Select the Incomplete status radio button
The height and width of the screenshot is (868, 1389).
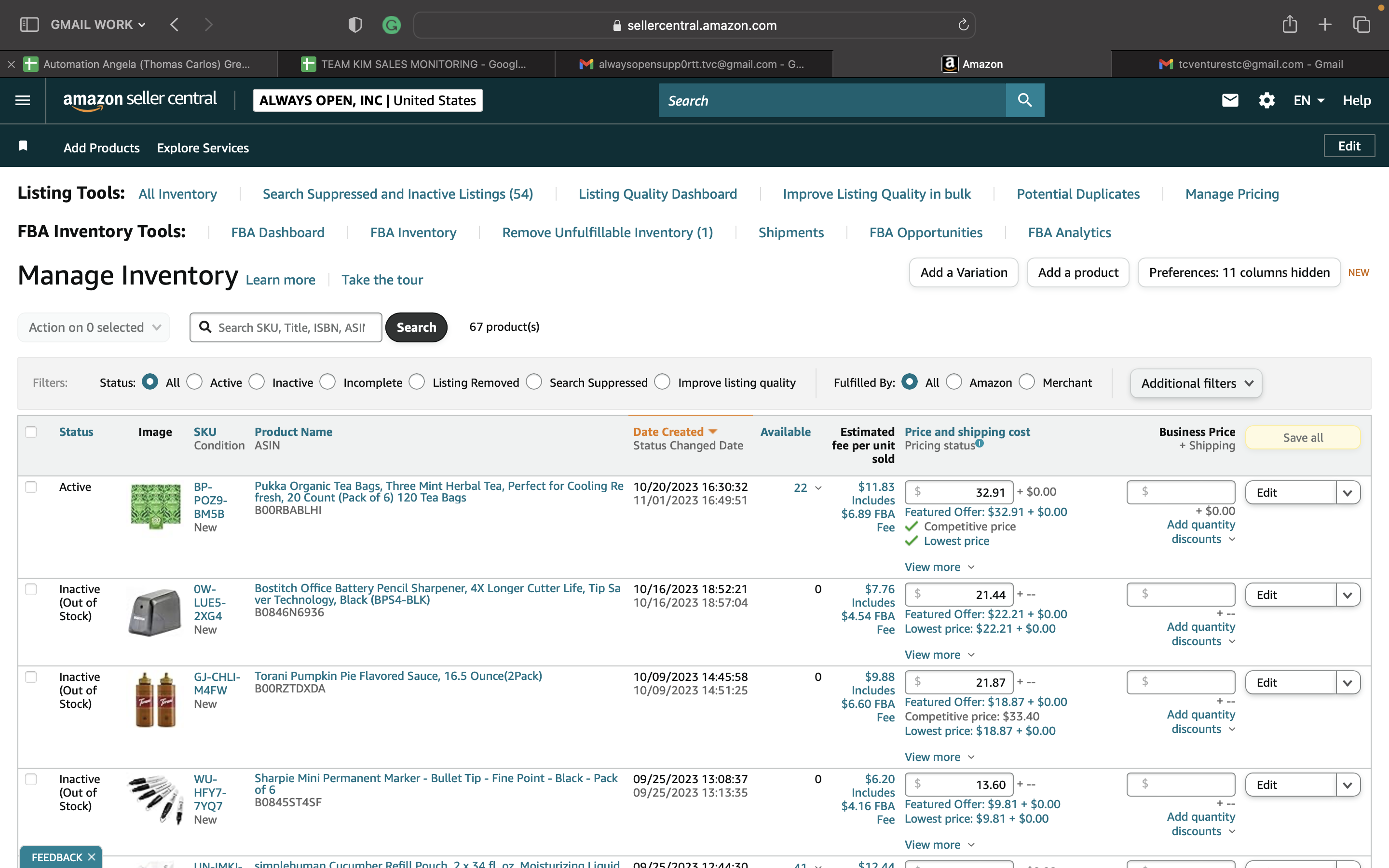(328, 382)
